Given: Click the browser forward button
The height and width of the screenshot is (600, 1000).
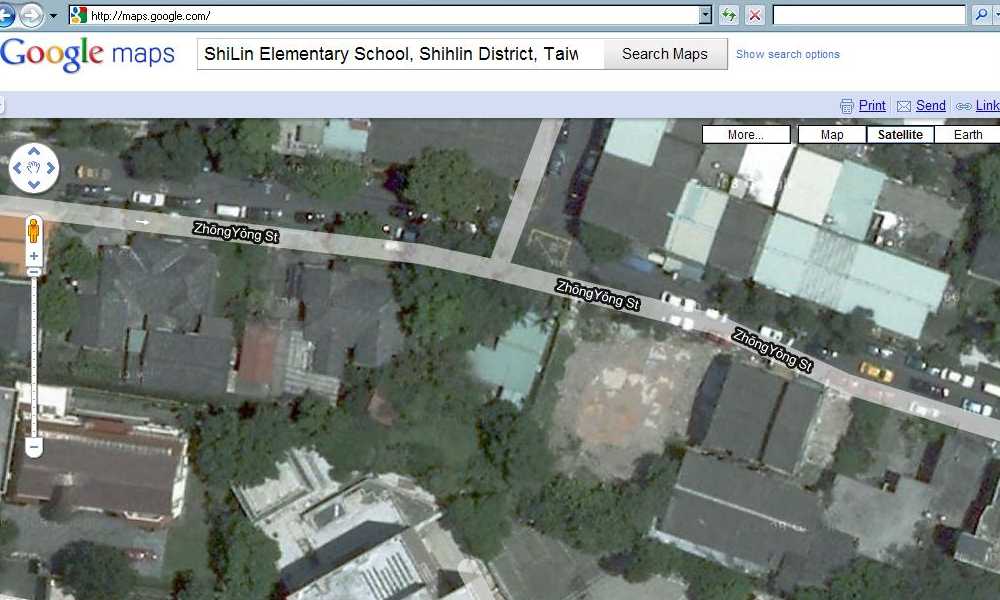Looking at the screenshot, I should (x=31, y=15).
